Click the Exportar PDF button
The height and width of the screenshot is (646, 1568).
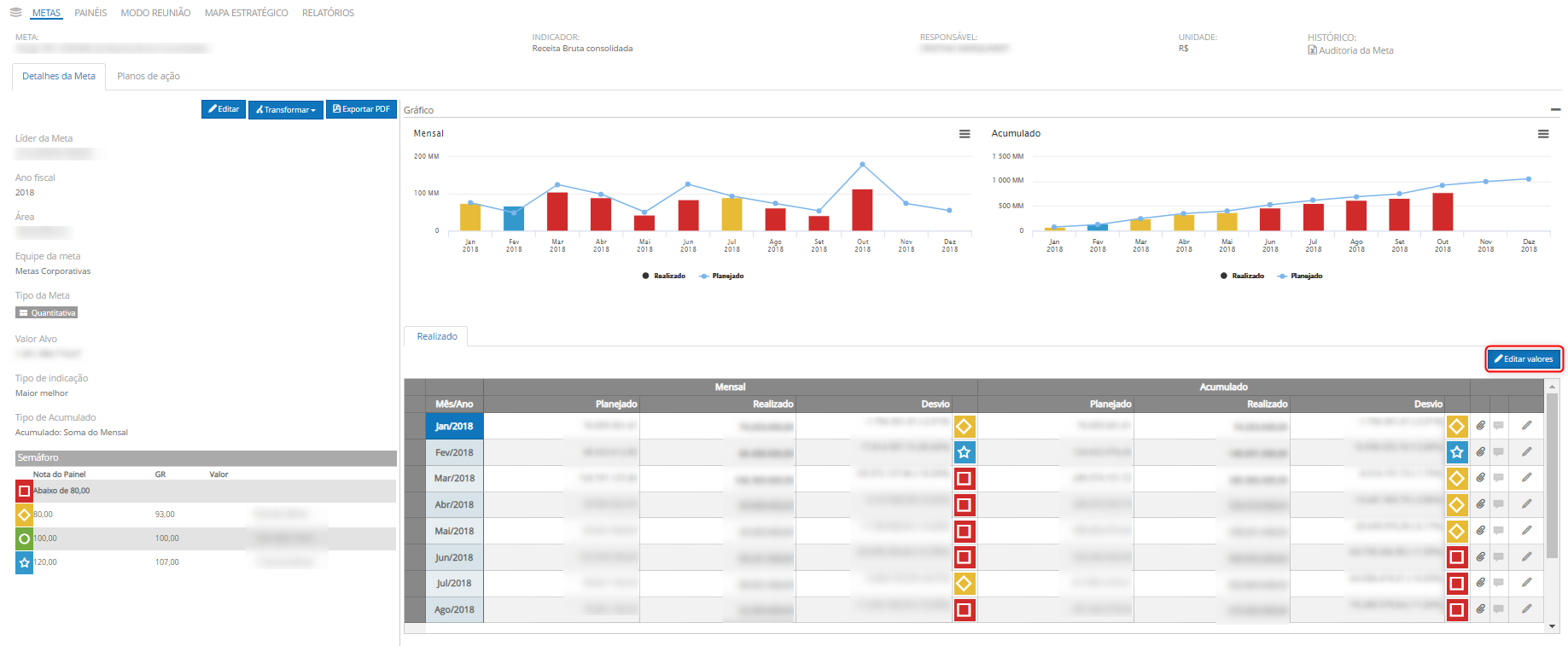(x=361, y=109)
